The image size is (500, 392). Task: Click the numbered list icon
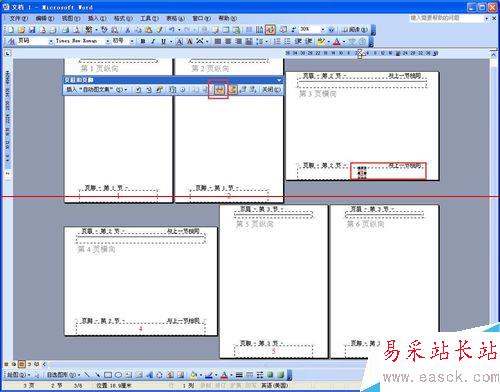pos(277,41)
